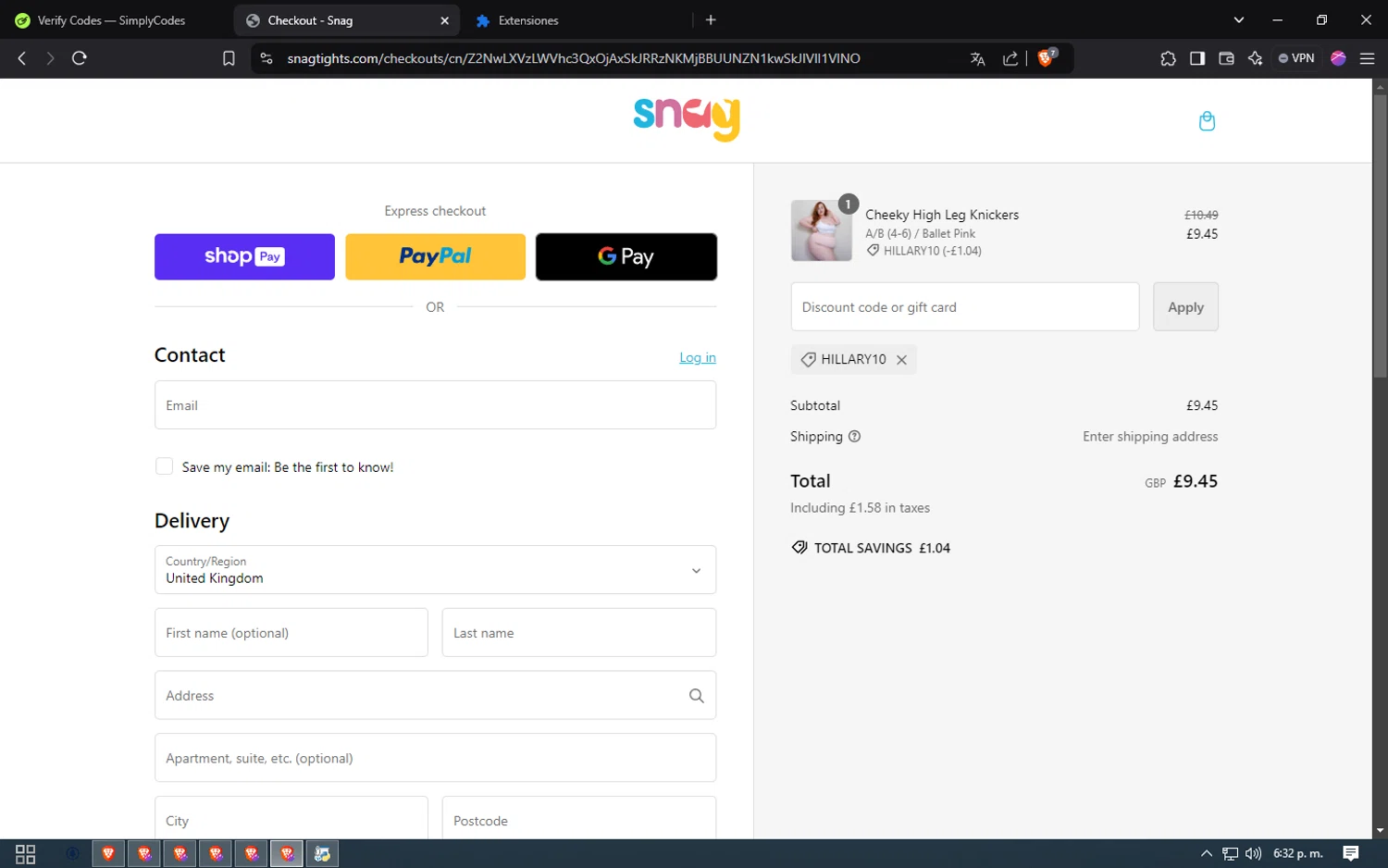Bookmark this page icon
1388x868 pixels.
pos(229,58)
